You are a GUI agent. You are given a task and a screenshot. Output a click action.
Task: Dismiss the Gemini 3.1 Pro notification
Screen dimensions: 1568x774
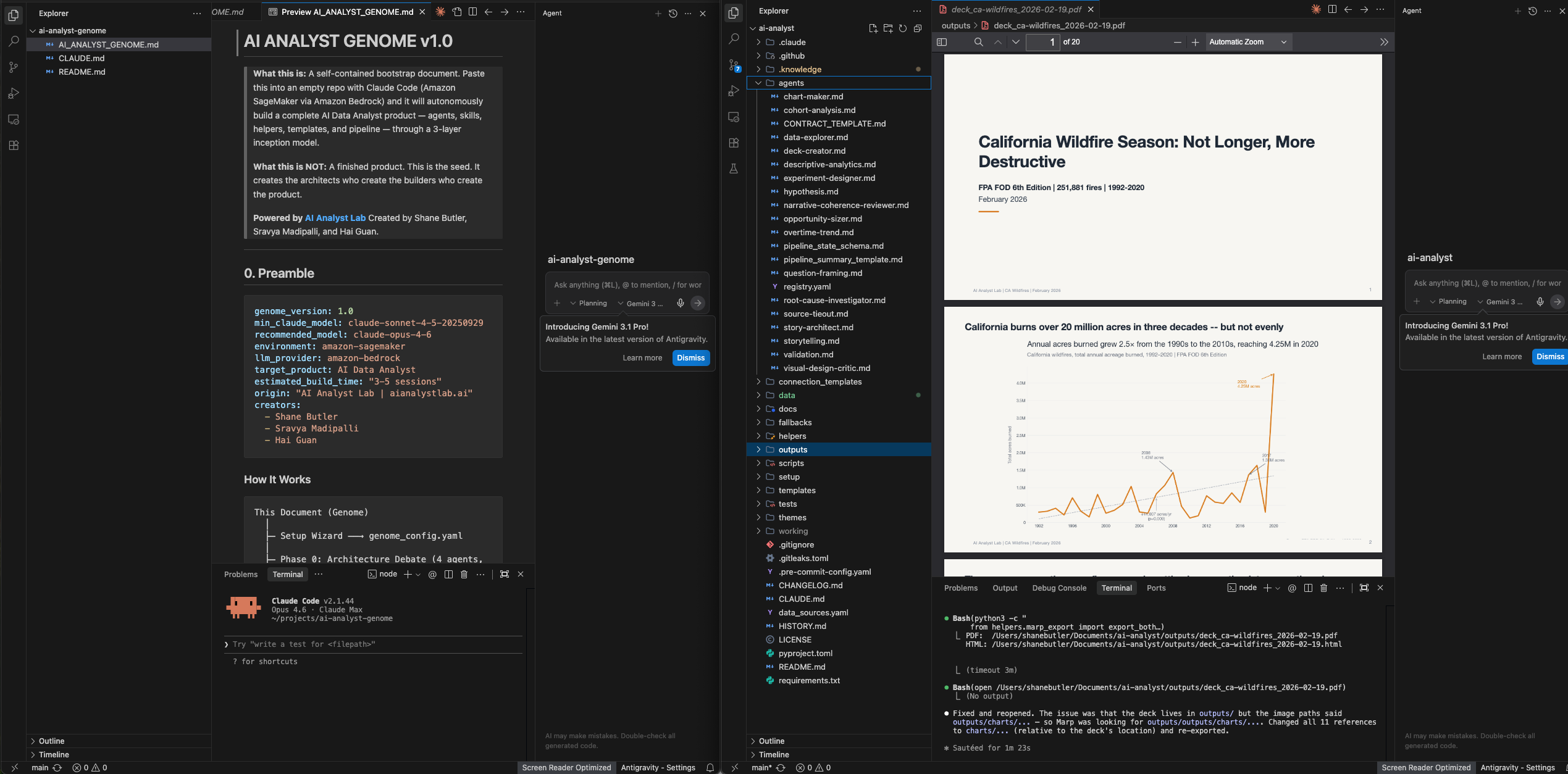coord(690,357)
